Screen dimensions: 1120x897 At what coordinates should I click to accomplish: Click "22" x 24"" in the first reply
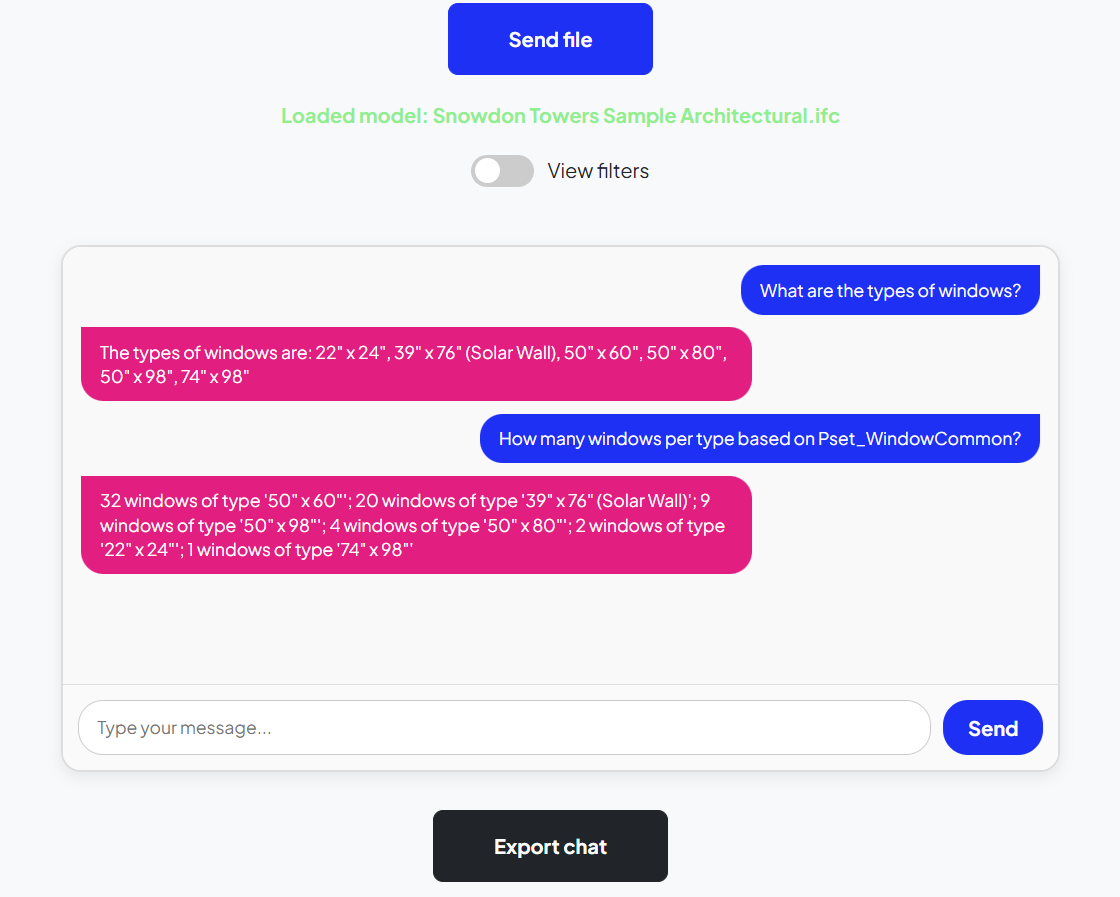(x=350, y=352)
